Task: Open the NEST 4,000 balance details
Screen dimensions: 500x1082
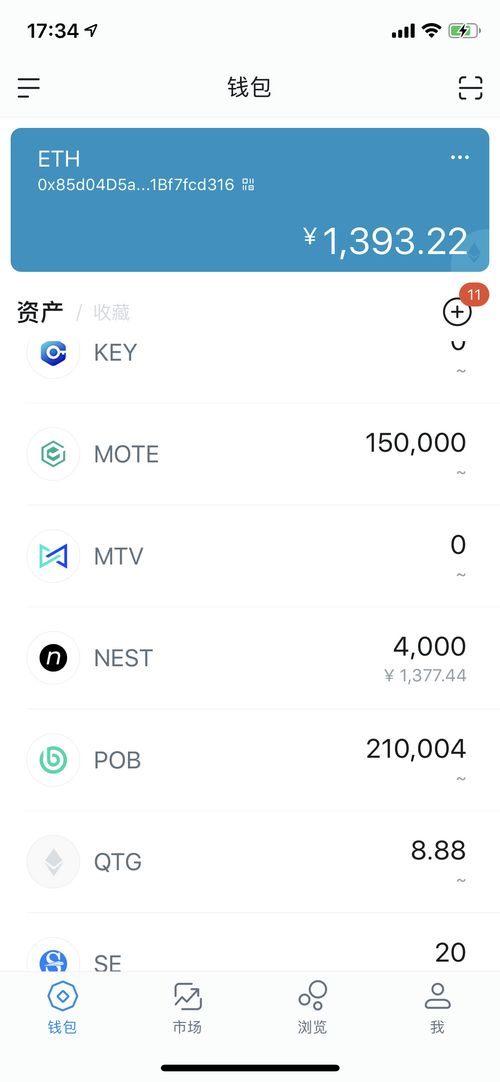Action: [x=425, y=658]
